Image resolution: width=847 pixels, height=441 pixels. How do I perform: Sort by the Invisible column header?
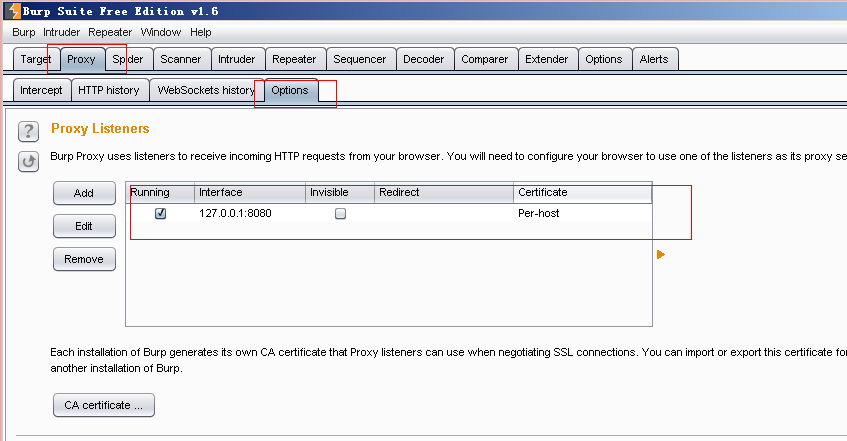[340, 192]
